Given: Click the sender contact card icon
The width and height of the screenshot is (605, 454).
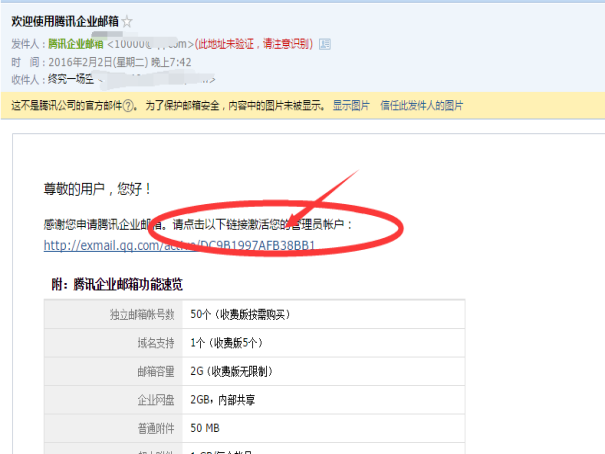Looking at the screenshot, I should tap(324, 45).
